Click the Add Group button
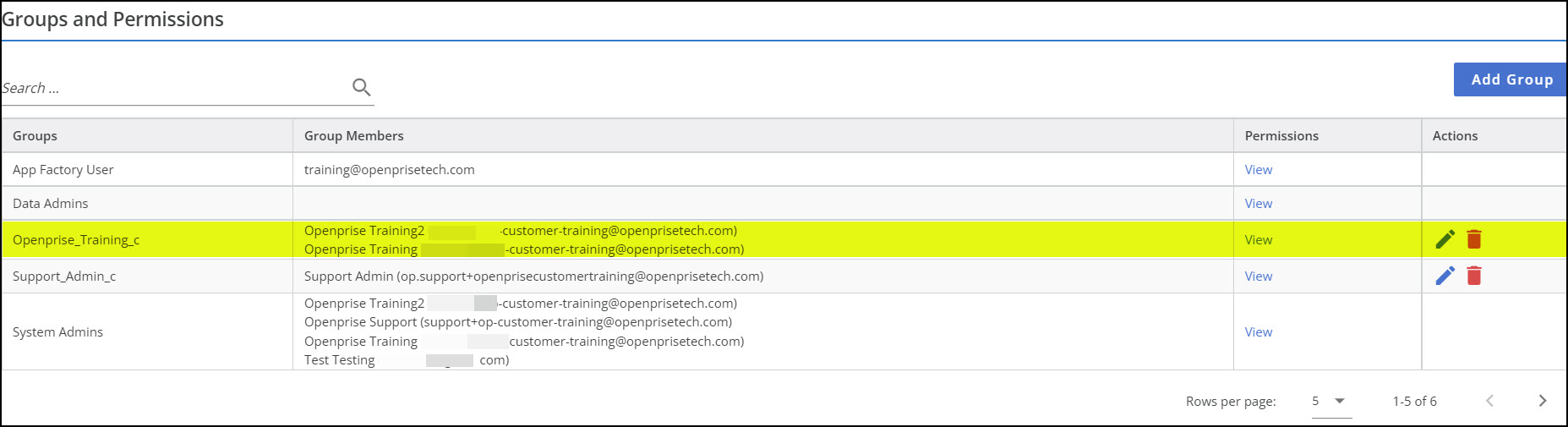1568x427 pixels. click(1511, 79)
